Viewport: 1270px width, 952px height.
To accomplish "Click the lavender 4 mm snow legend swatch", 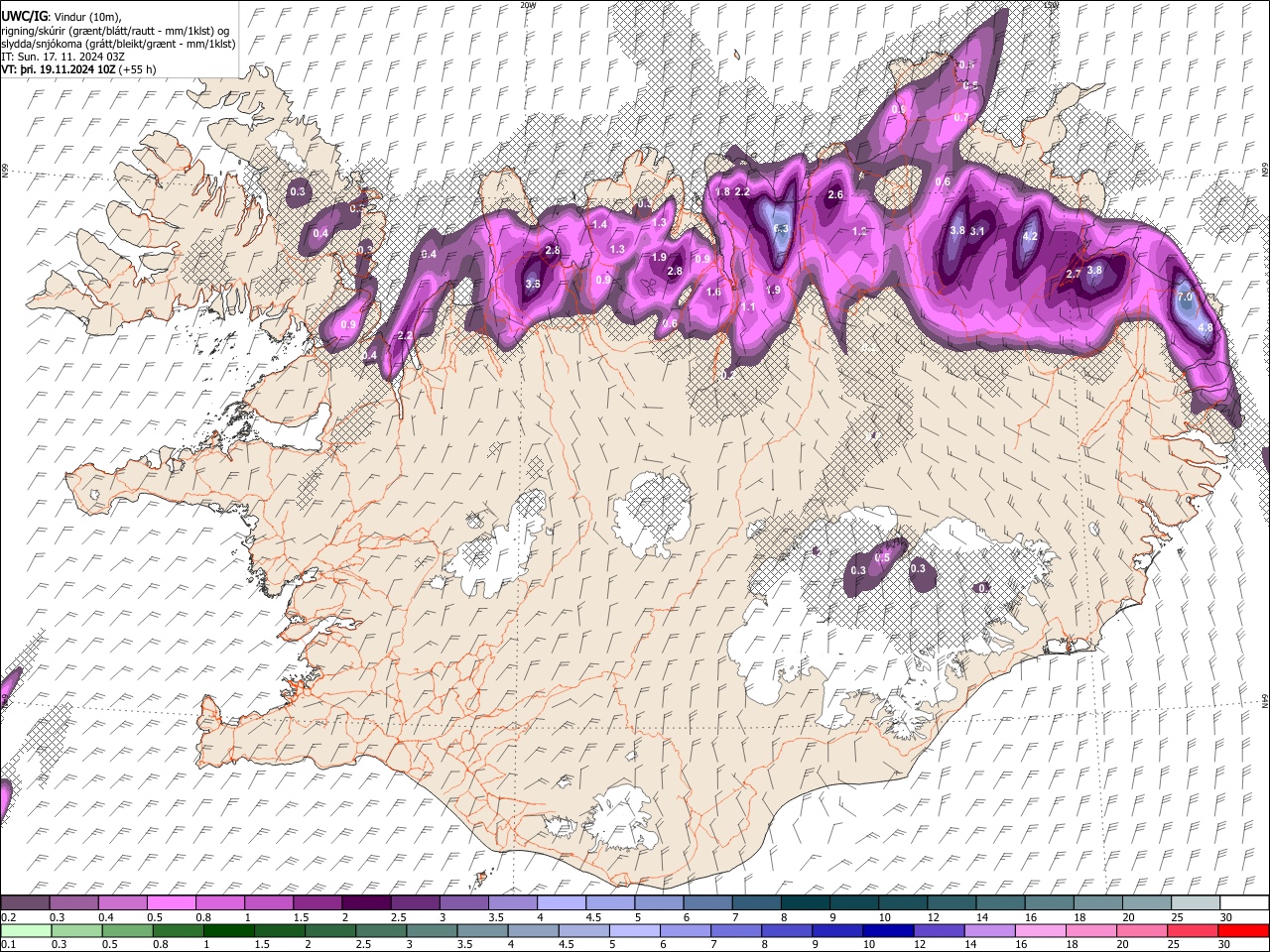I will [561, 902].
